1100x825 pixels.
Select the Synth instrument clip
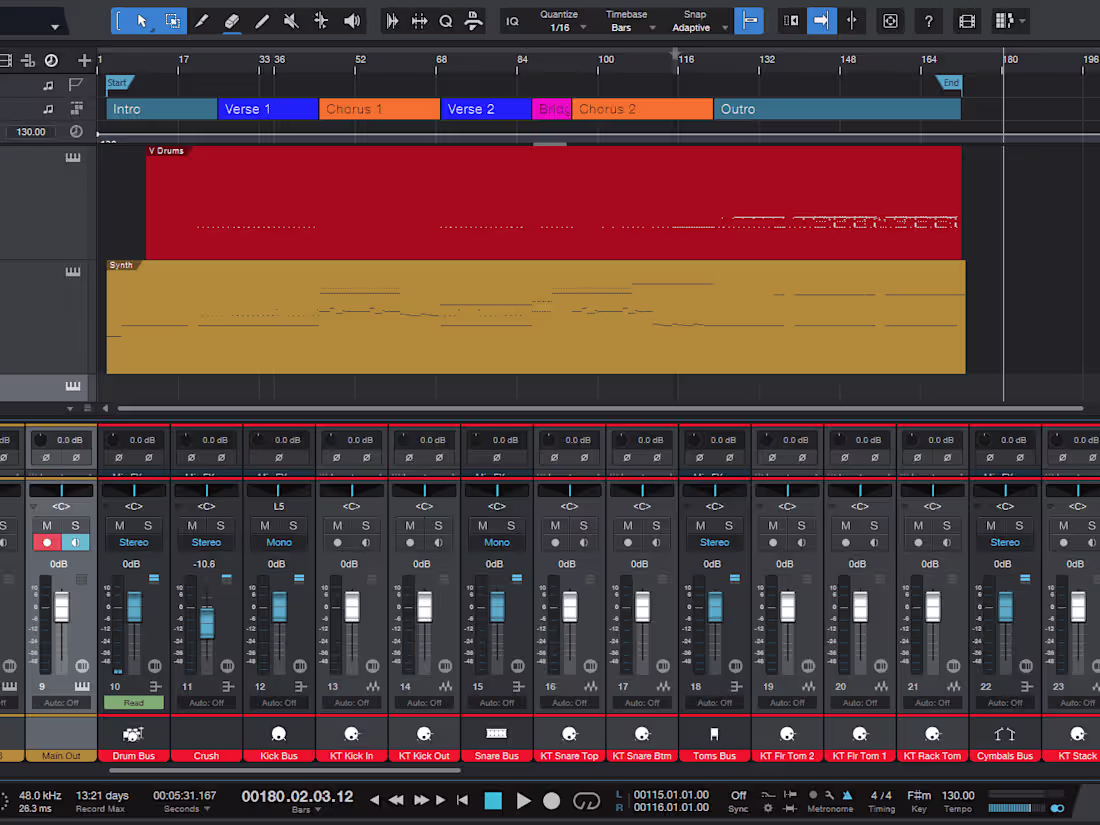pos(536,317)
